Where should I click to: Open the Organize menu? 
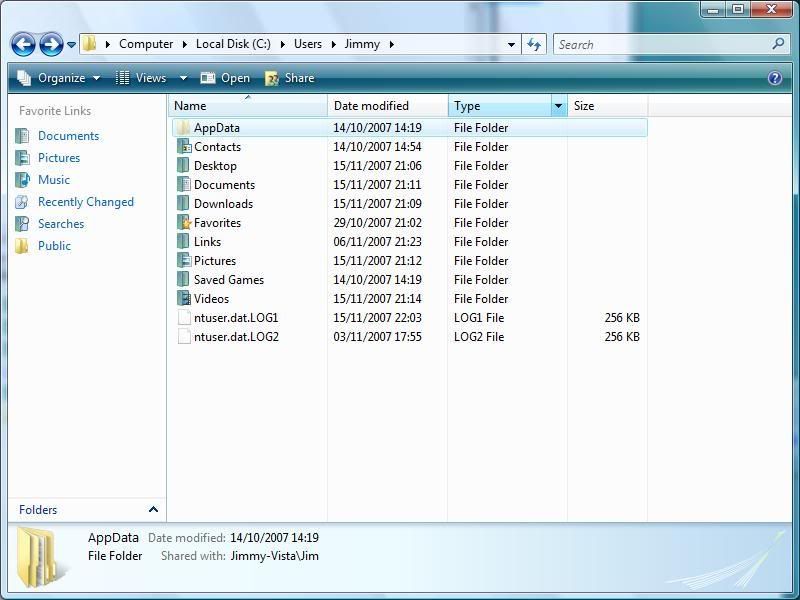[x=59, y=78]
